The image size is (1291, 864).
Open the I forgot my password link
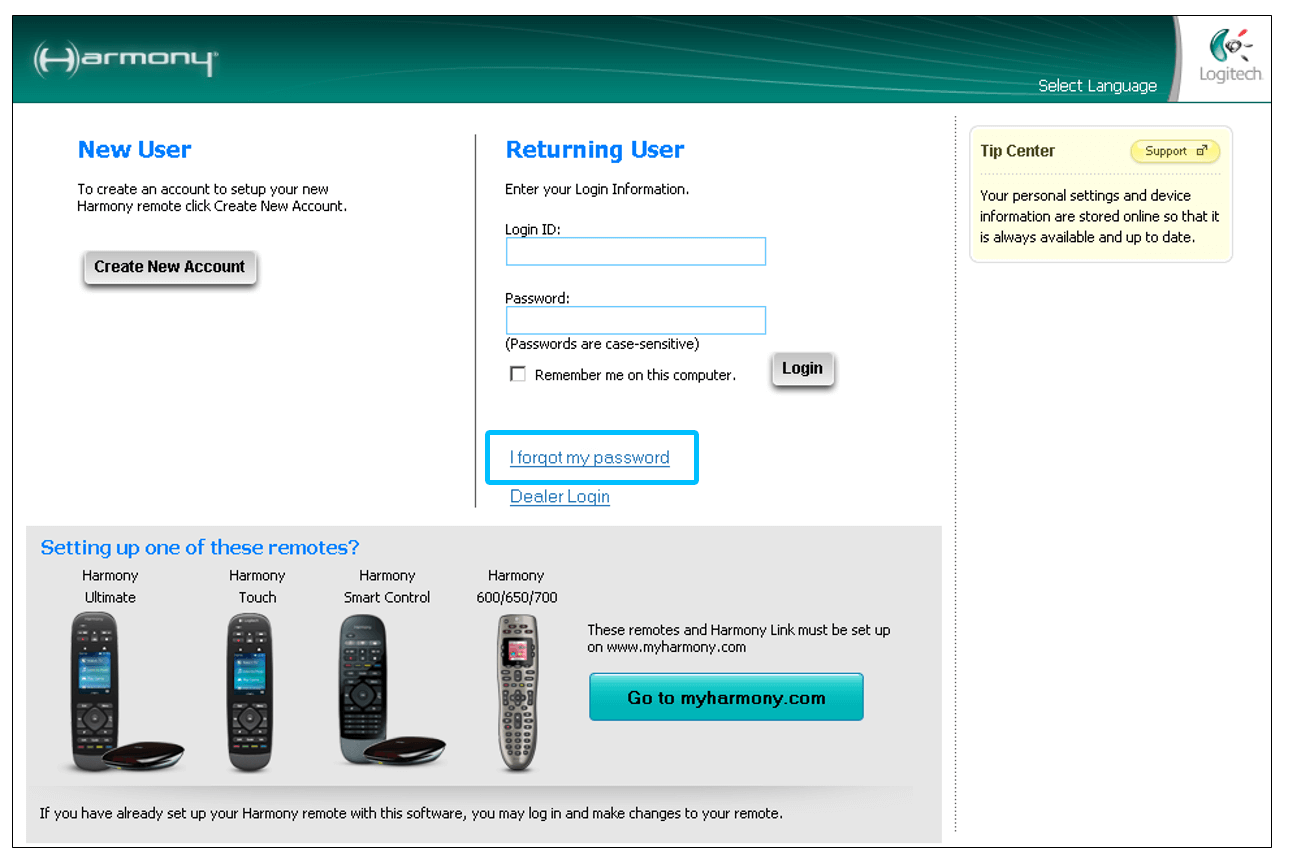[x=589, y=458]
